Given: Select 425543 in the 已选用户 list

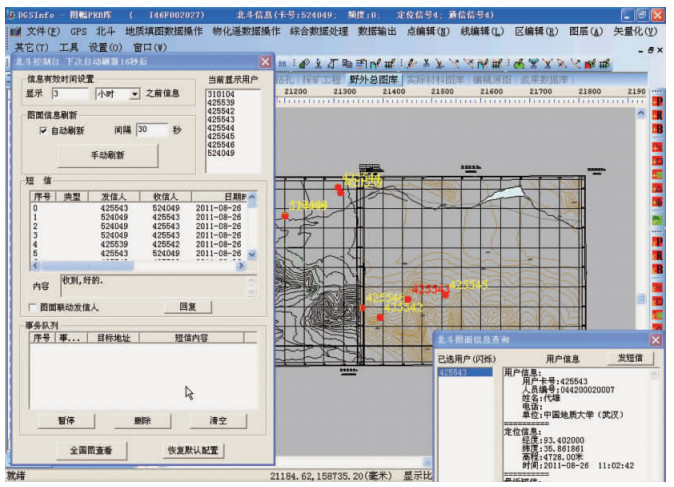Looking at the screenshot, I should tap(465, 372).
